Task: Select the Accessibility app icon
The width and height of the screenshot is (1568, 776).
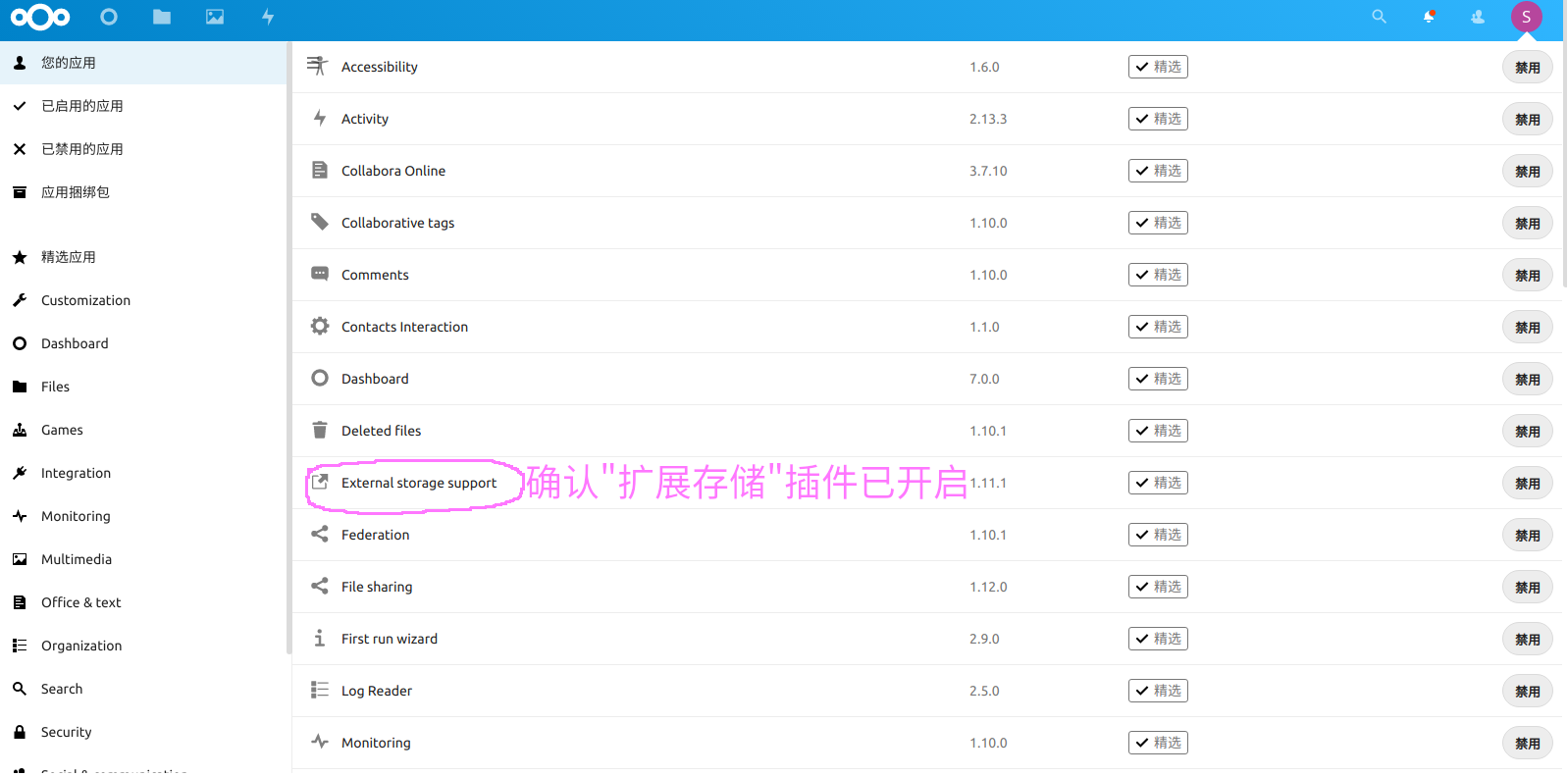Action: [x=317, y=66]
